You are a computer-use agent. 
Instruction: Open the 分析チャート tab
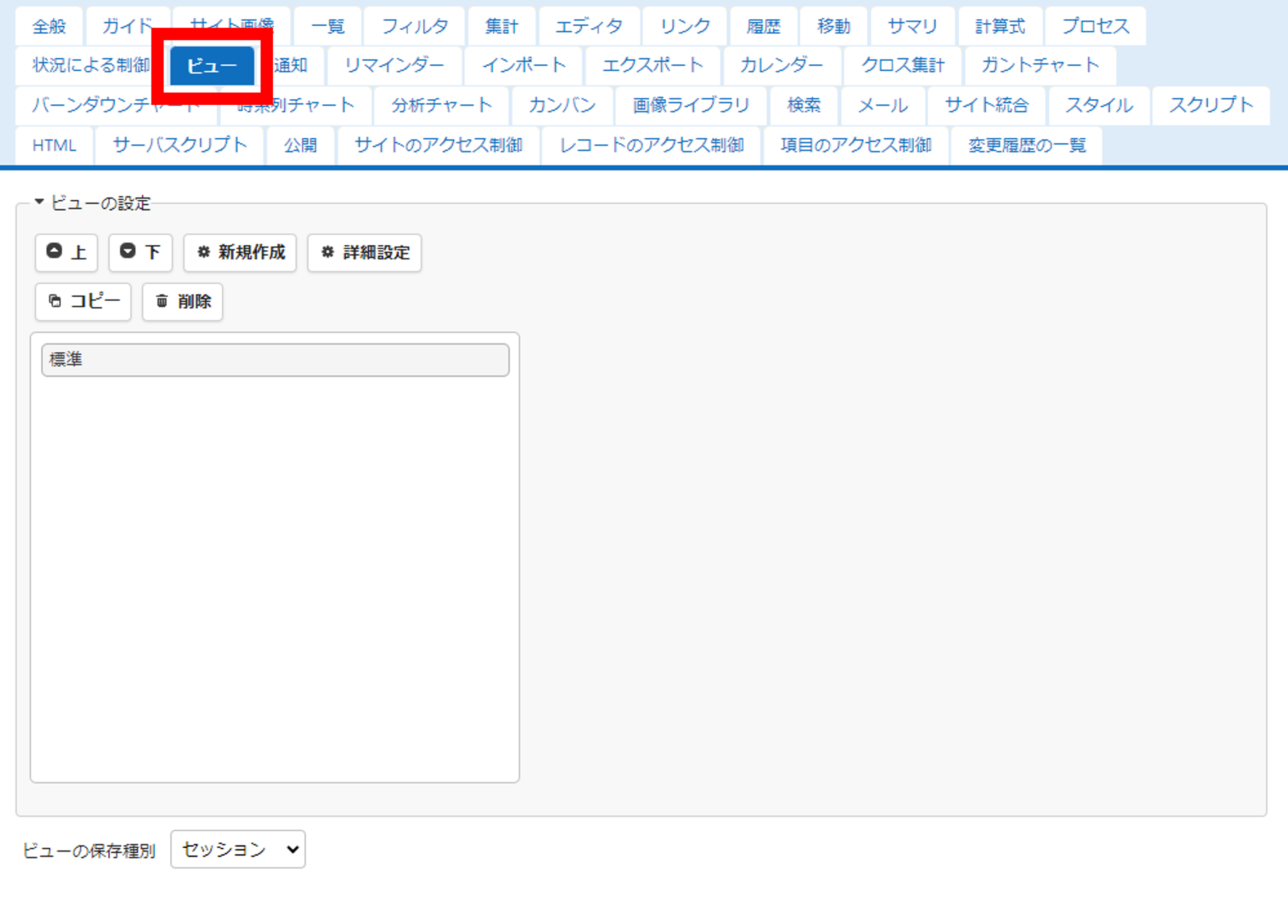441,106
